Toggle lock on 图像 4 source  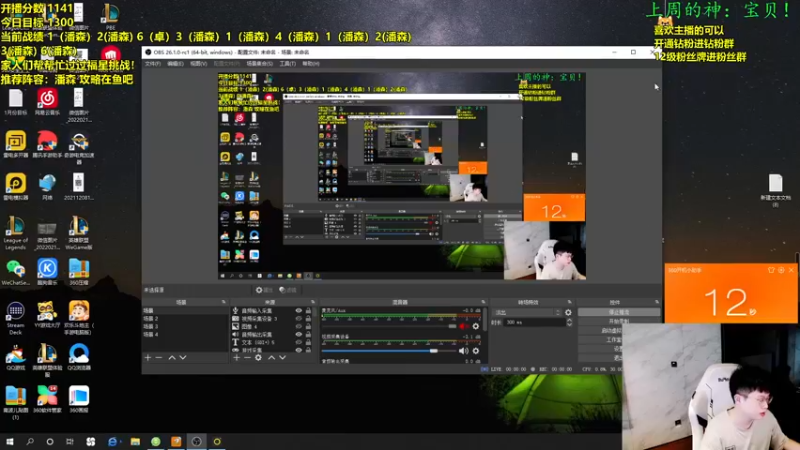click(308, 326)
